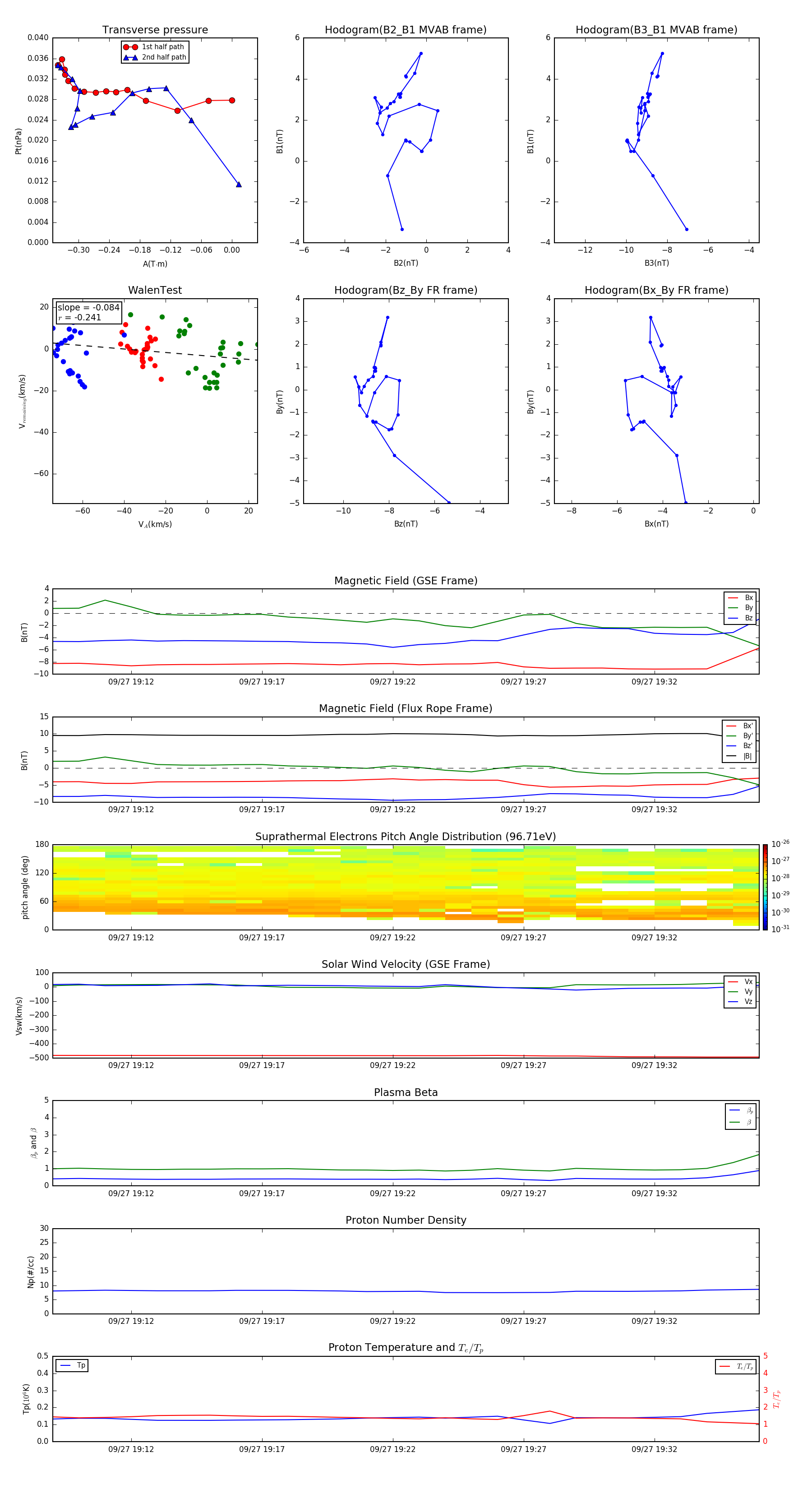812x1489 pixels.
Task: Click the pitch angle spectrogram heatmap
Action: pyautogui.click(x=406, y=887)
